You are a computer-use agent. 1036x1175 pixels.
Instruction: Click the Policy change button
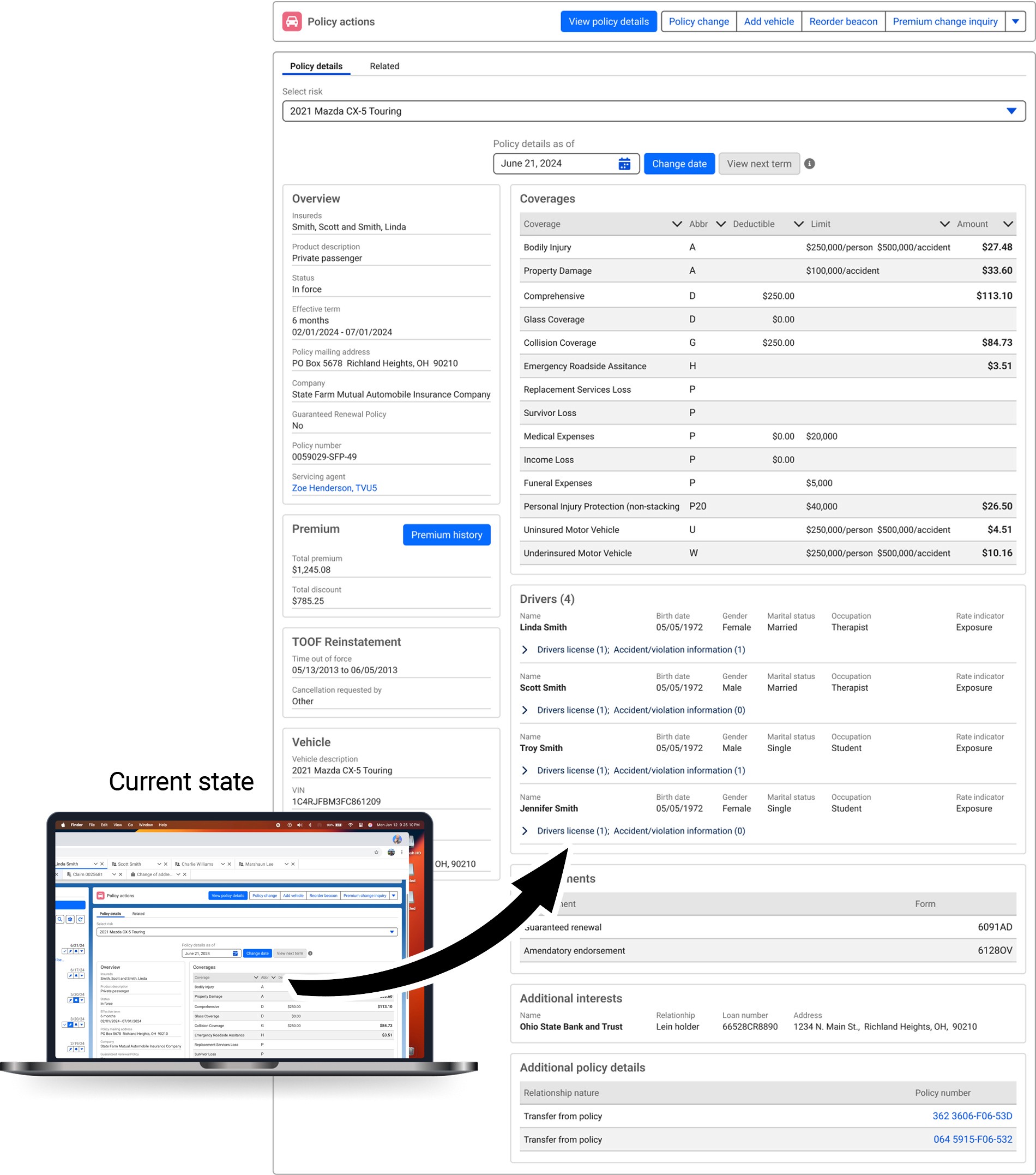point(698,22)
